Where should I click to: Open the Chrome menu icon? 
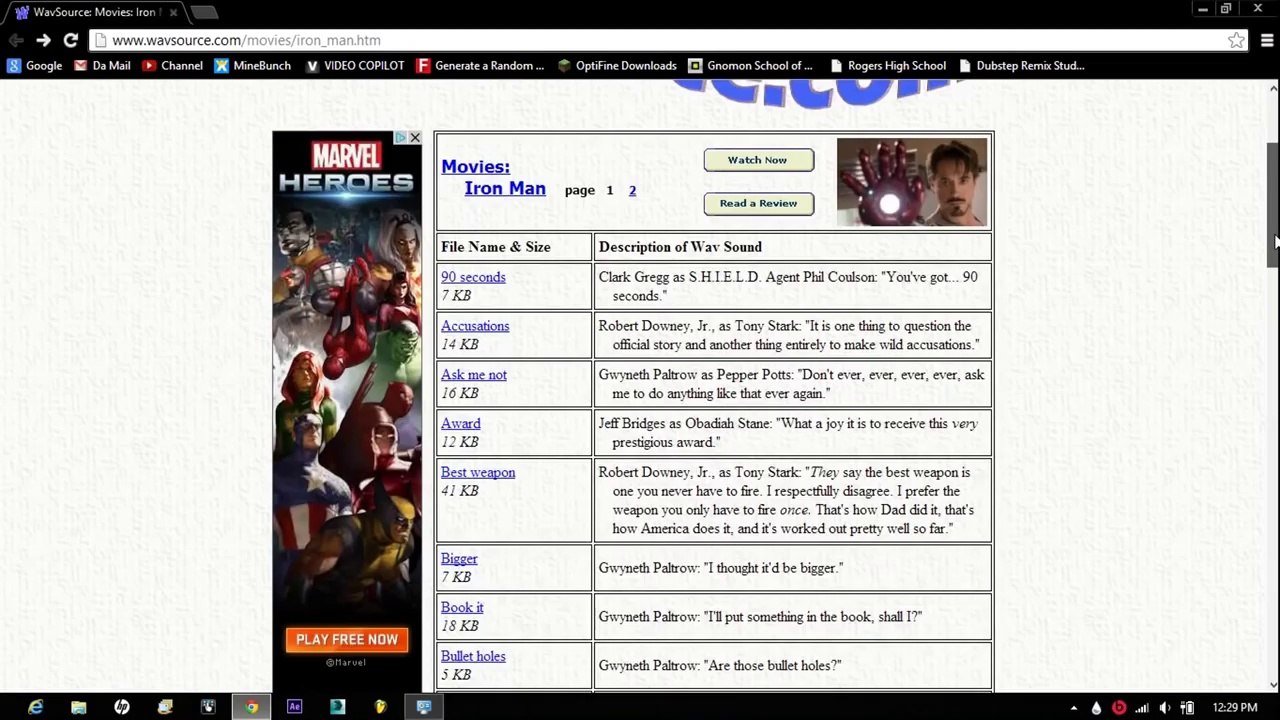point(1267,40)
